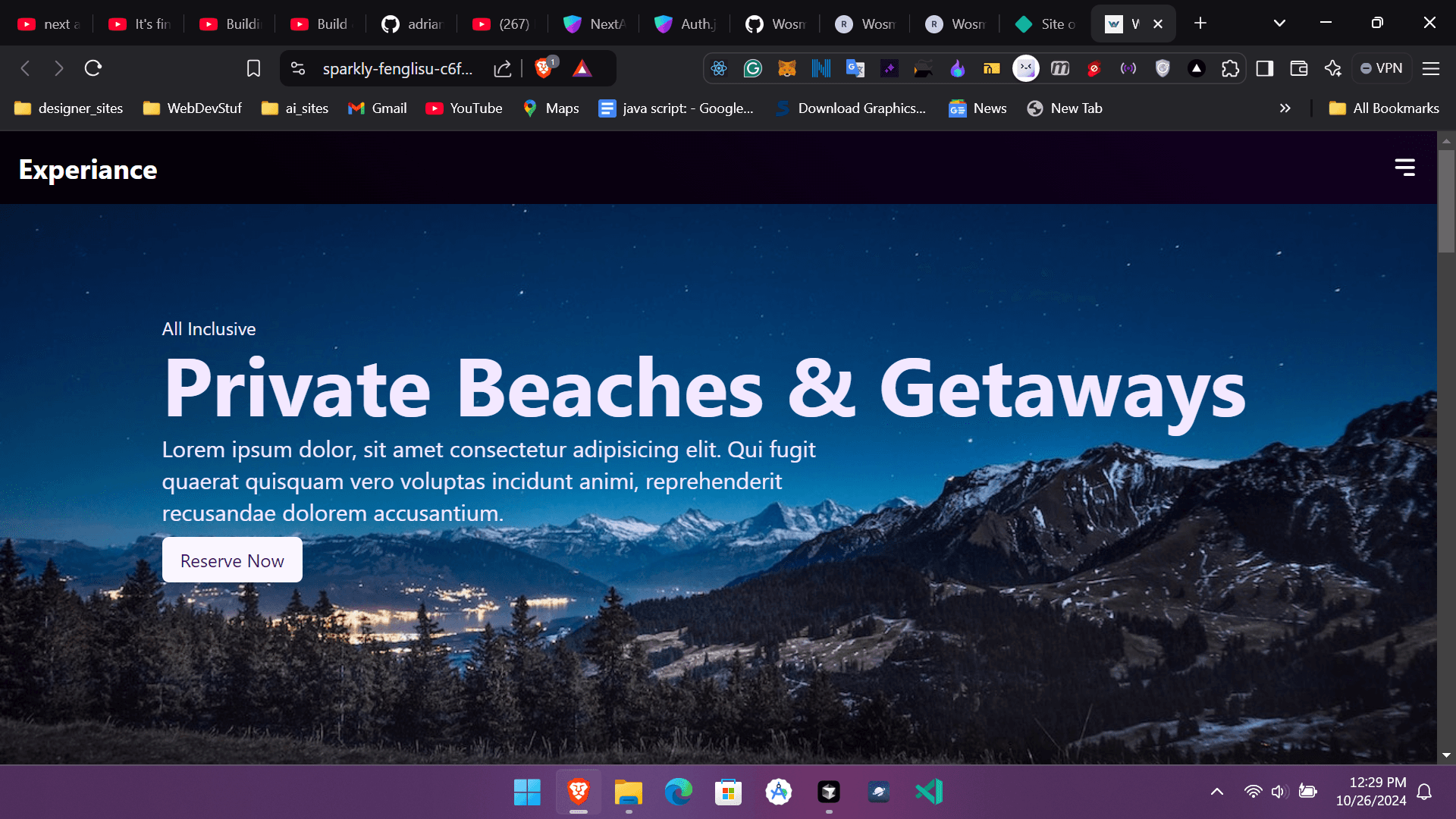1456x819 pixels.
Task: Toggle the Brave VPN button
Action: (x=1382, y=68)
